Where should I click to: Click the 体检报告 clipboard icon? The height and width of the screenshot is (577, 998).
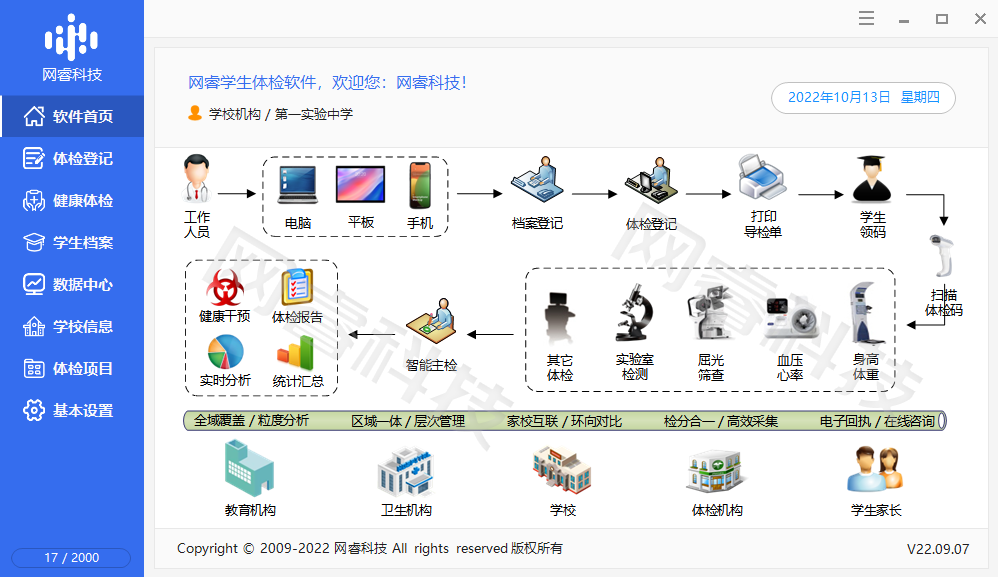tap(297, 288)
